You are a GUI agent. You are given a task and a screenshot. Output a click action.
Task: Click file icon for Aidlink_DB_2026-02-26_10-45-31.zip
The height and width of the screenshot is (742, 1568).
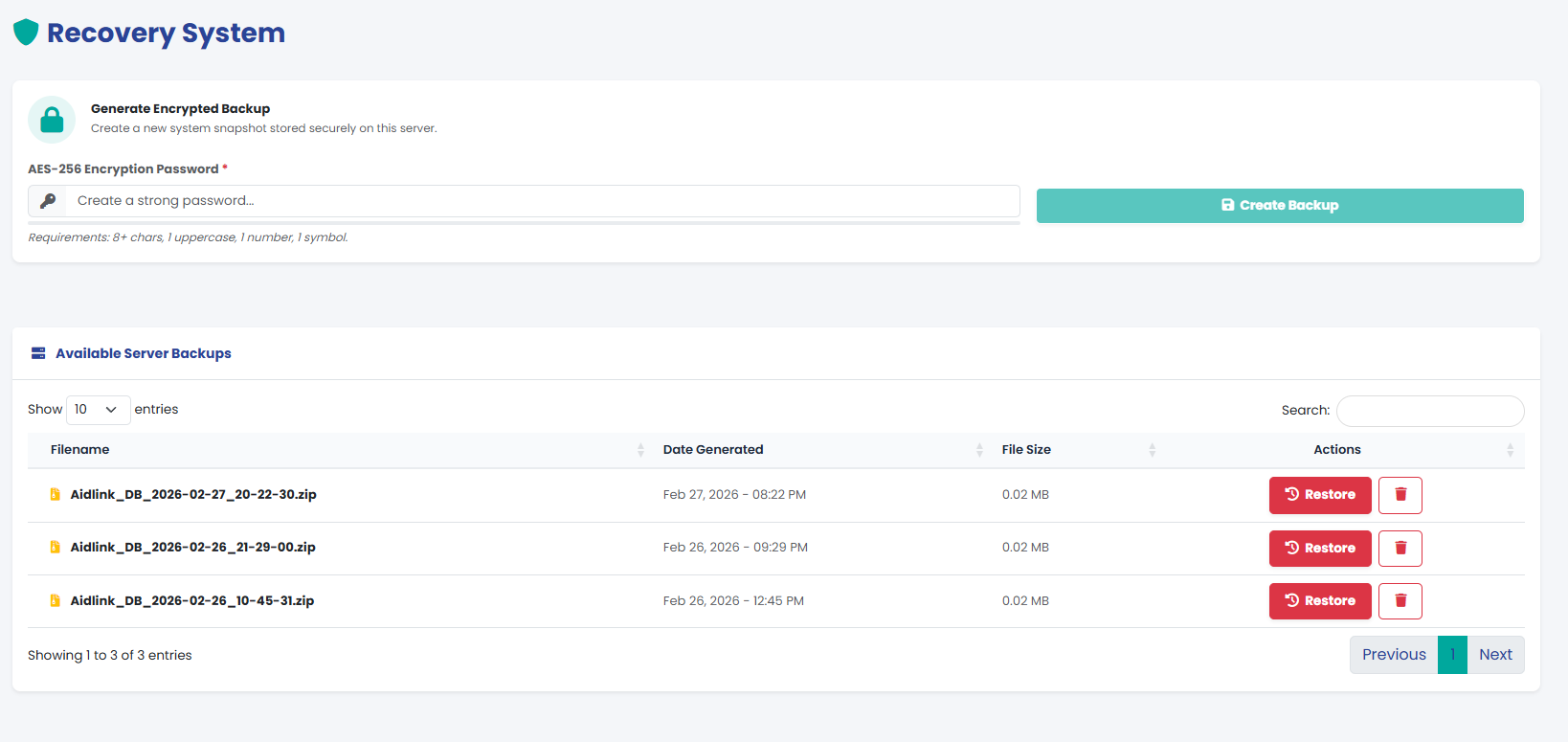[56, 601]
